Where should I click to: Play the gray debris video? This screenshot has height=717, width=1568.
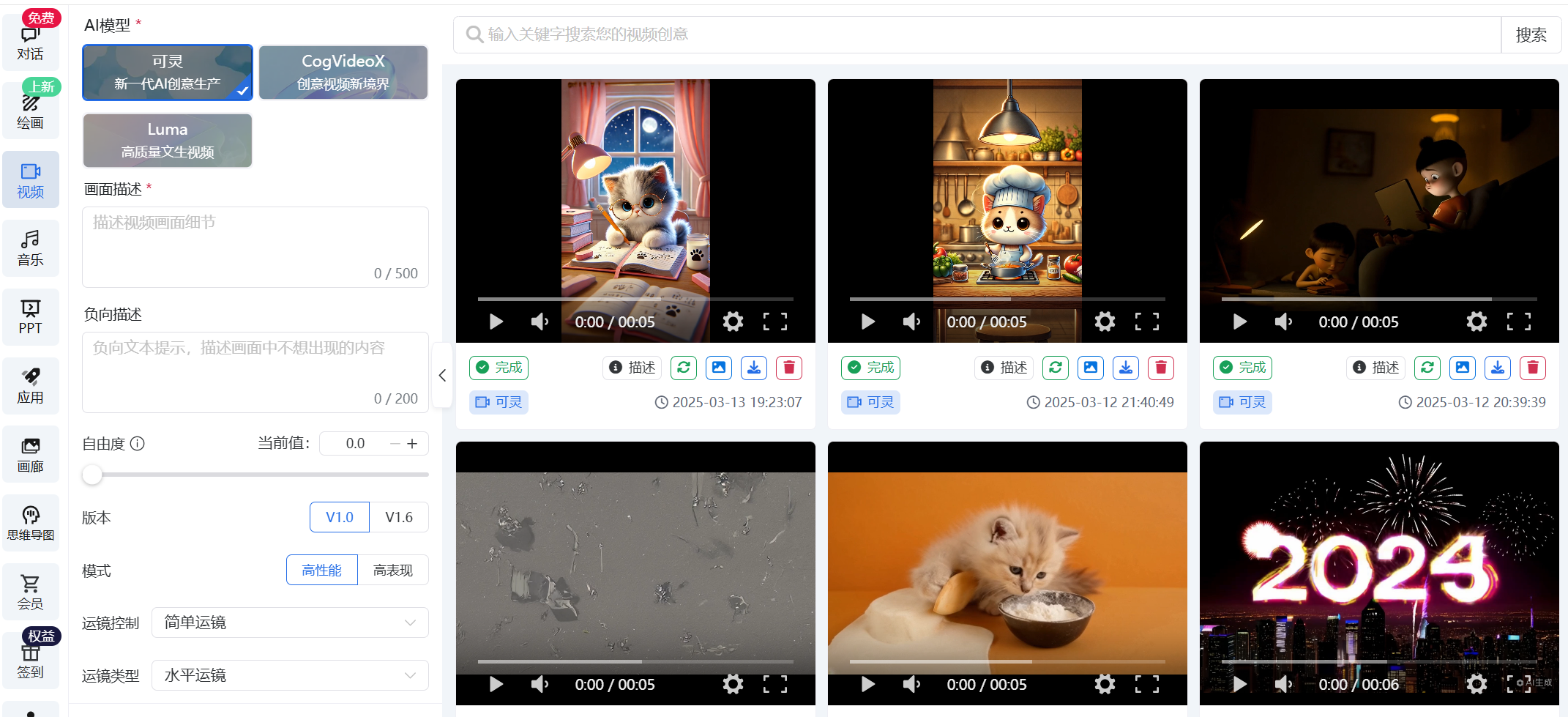496,685
